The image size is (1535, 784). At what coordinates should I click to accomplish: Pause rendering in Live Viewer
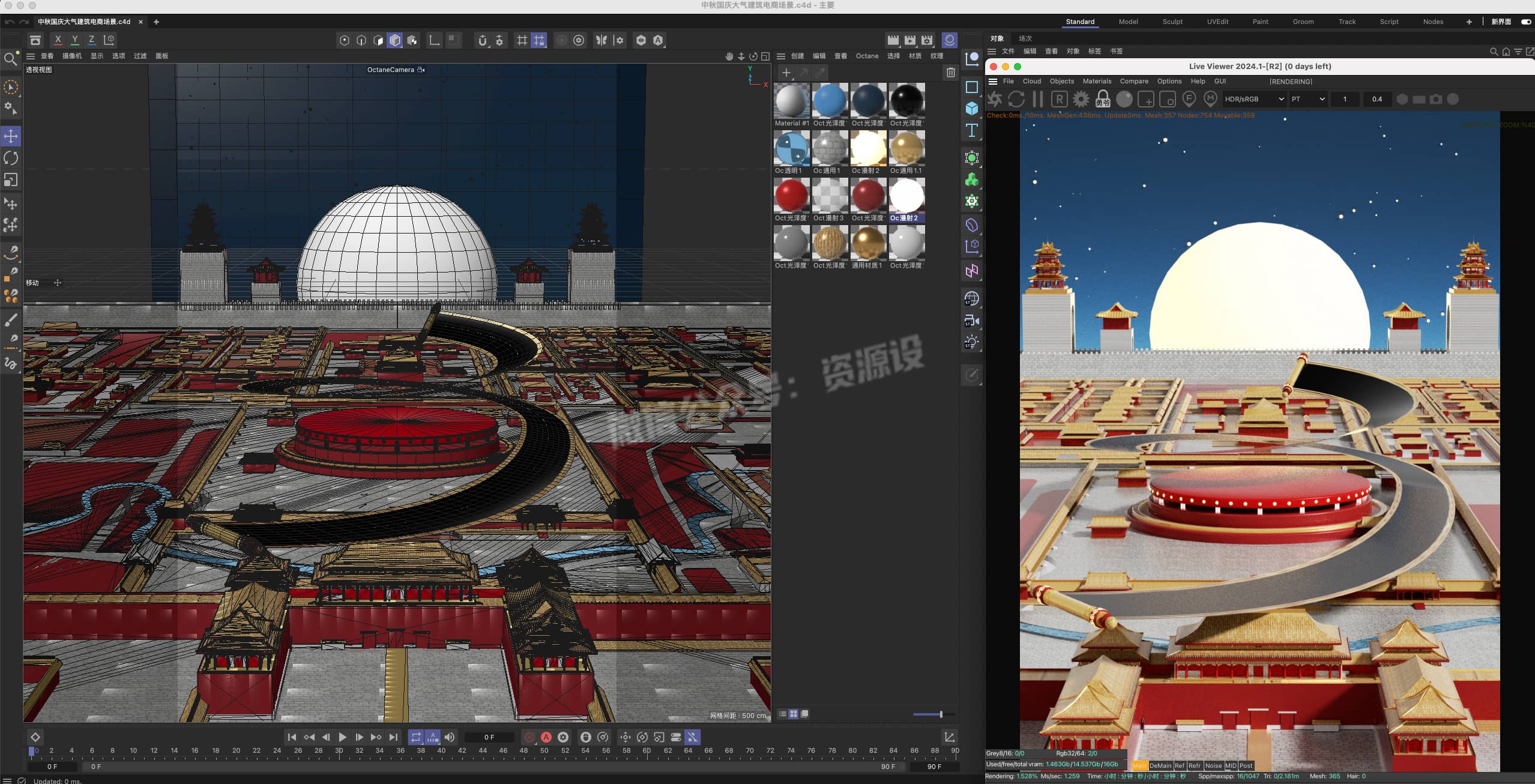pos(1037,99)
